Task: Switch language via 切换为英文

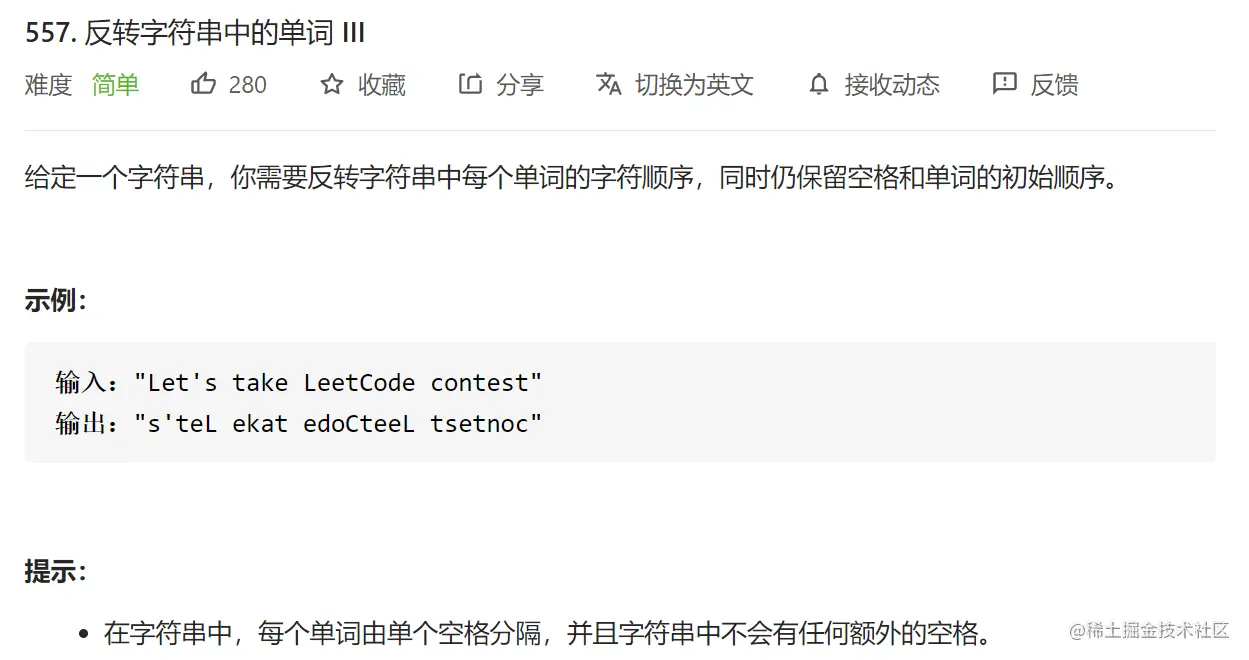Action: tap(694, 85)
